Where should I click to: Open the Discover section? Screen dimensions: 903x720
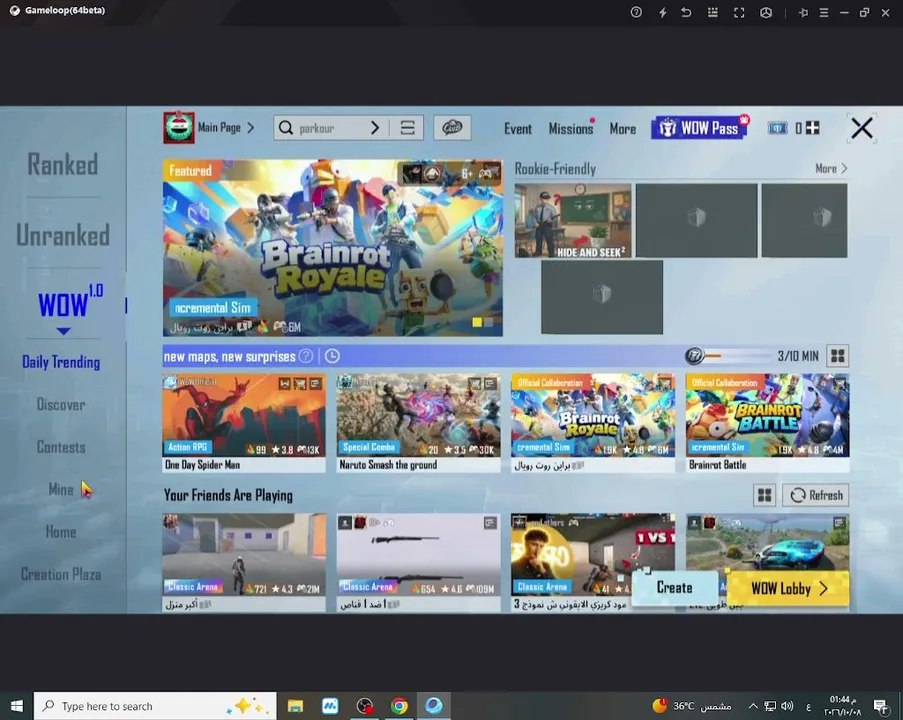point(61,405)
